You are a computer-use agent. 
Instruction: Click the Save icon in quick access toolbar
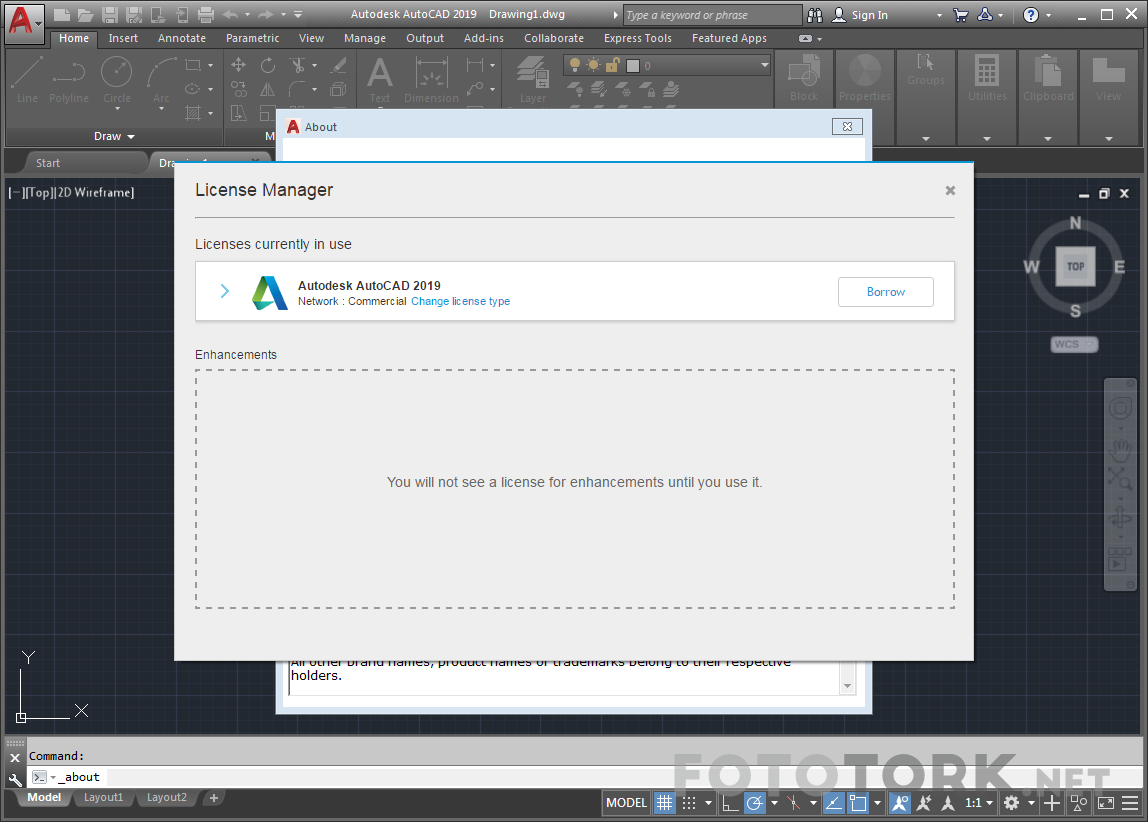click(x=110, y=14)
